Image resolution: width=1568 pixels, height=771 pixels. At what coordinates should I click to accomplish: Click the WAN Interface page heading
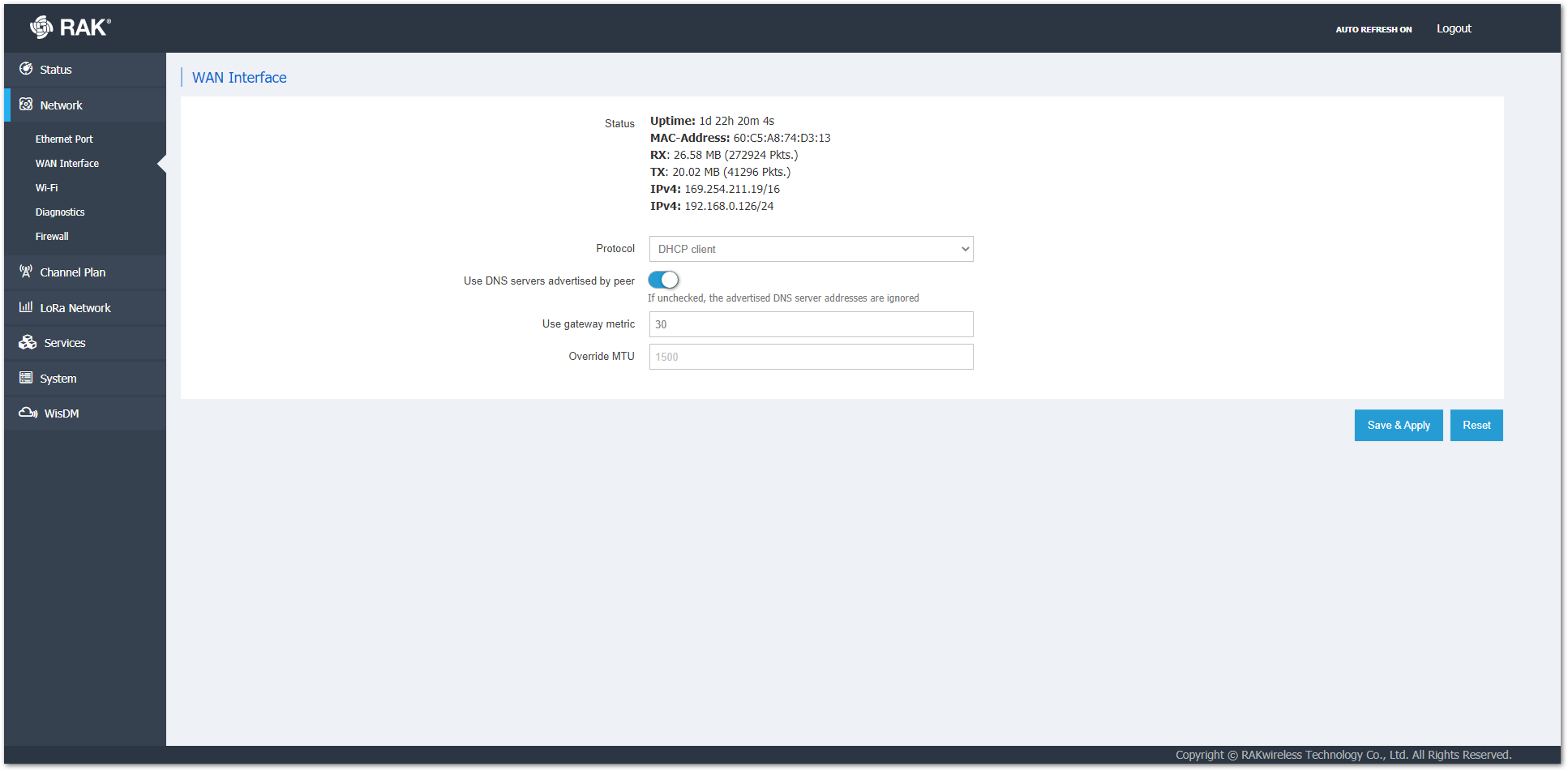239,78
